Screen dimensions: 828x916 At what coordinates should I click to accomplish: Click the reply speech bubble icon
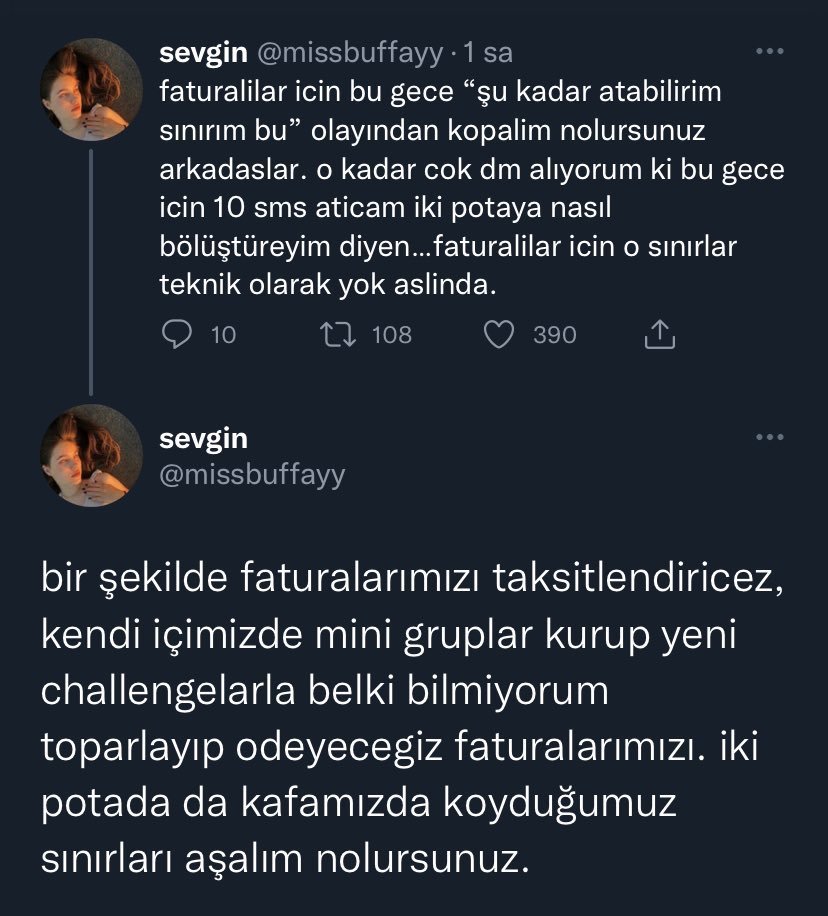point(176,334)
